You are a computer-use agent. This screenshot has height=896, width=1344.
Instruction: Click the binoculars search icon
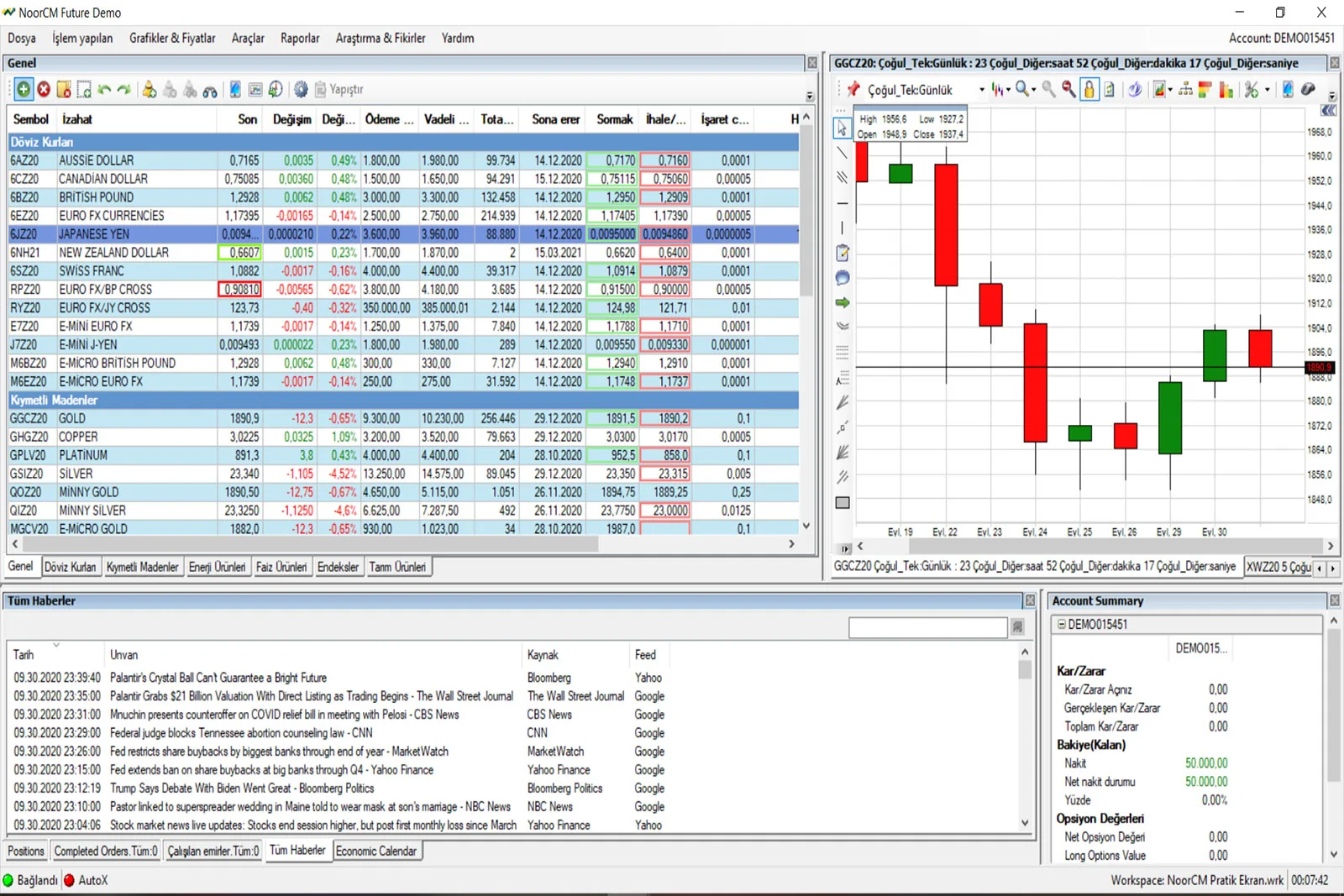[x=210, y=90]
